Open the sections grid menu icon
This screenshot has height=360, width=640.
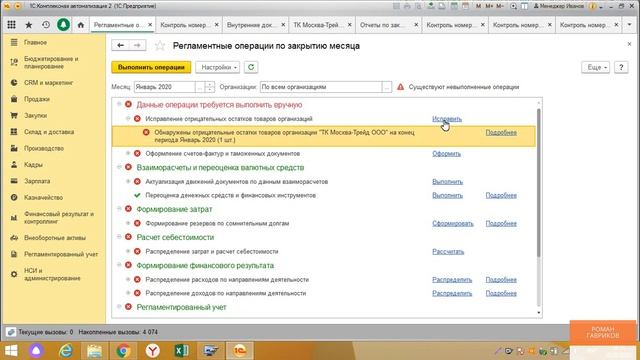click(11, 25)
